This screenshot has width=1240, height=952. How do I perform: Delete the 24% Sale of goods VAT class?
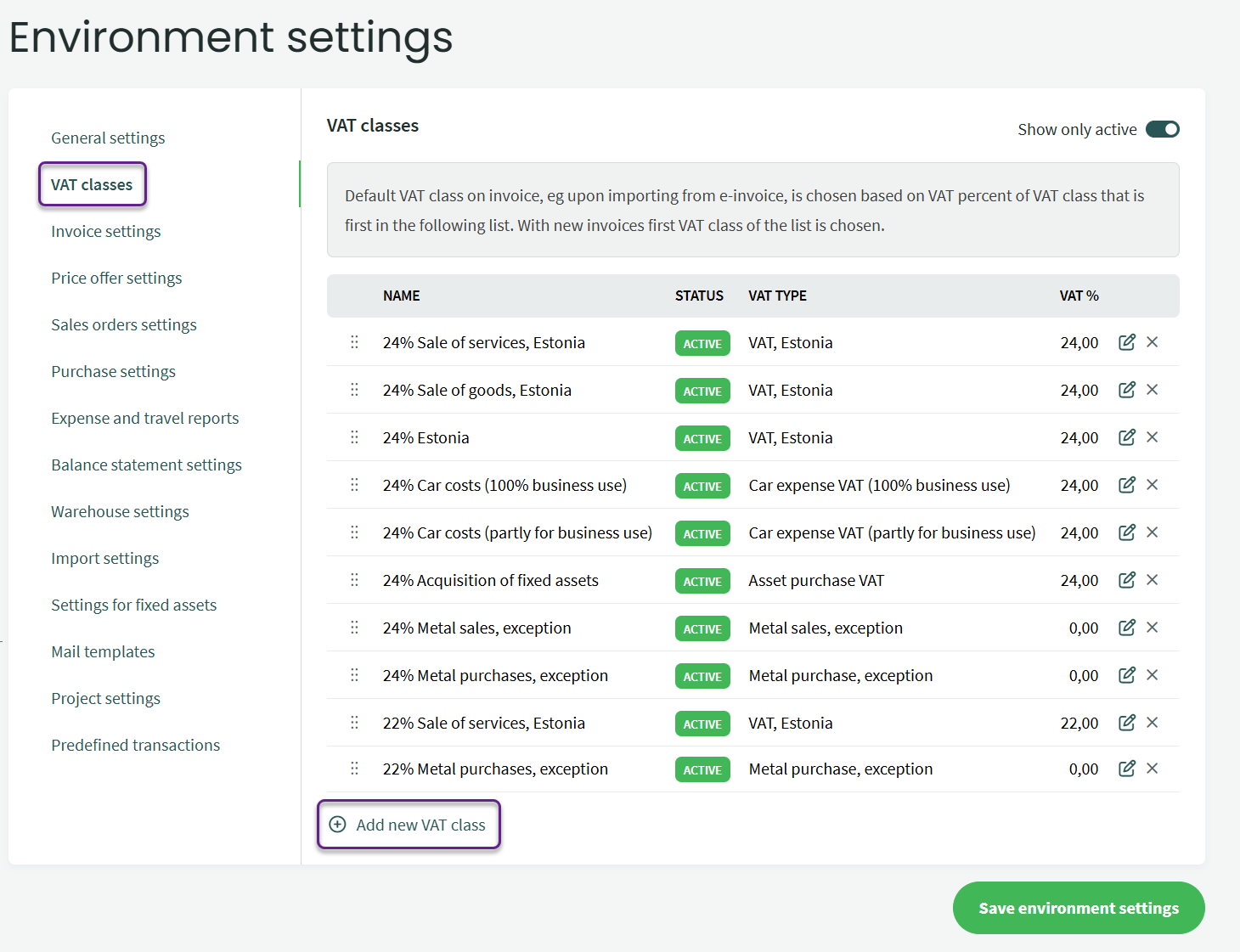point(1152,390)
